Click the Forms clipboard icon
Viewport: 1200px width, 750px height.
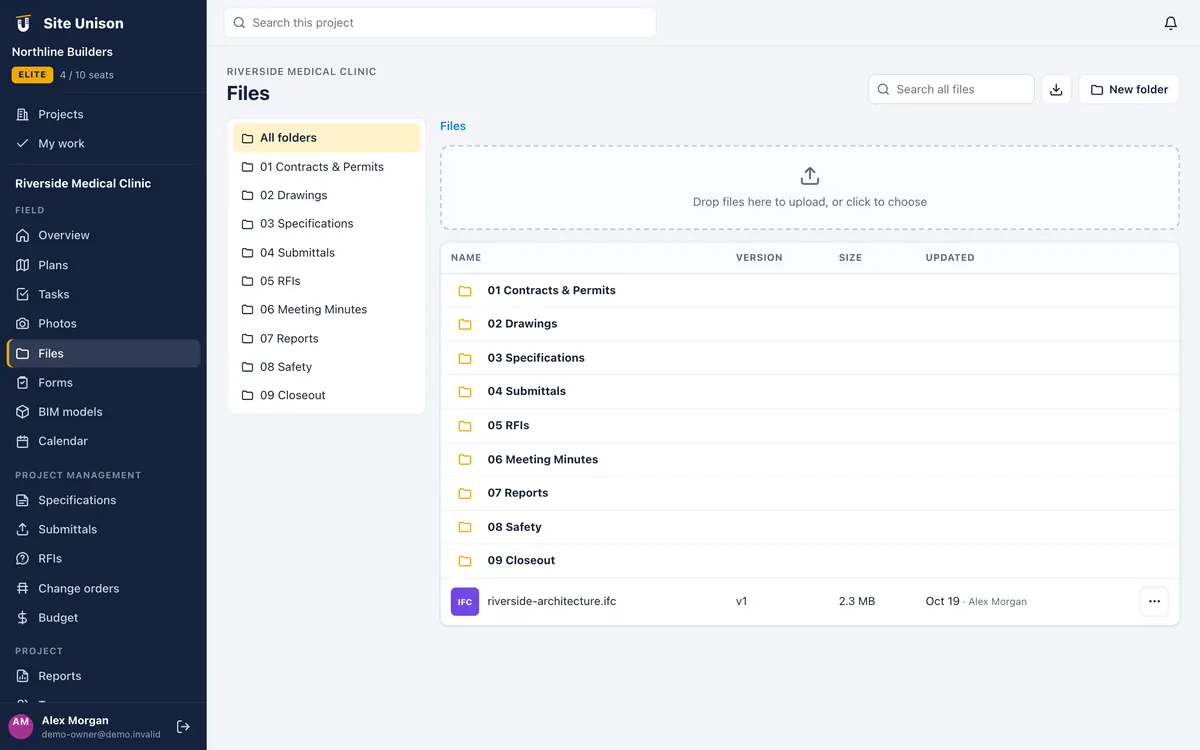click(23, 382)
